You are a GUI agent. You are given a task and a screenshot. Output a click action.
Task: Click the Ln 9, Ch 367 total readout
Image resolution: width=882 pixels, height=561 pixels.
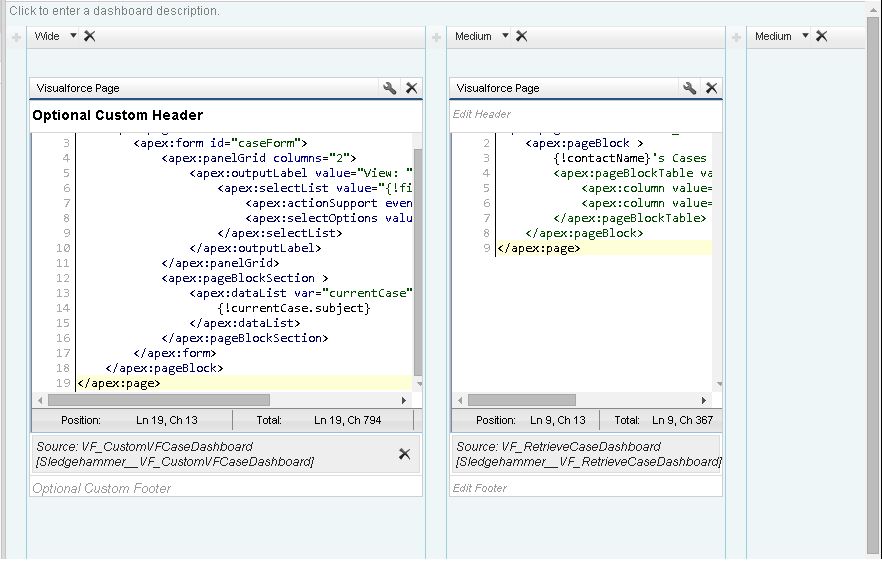[682, 420]
